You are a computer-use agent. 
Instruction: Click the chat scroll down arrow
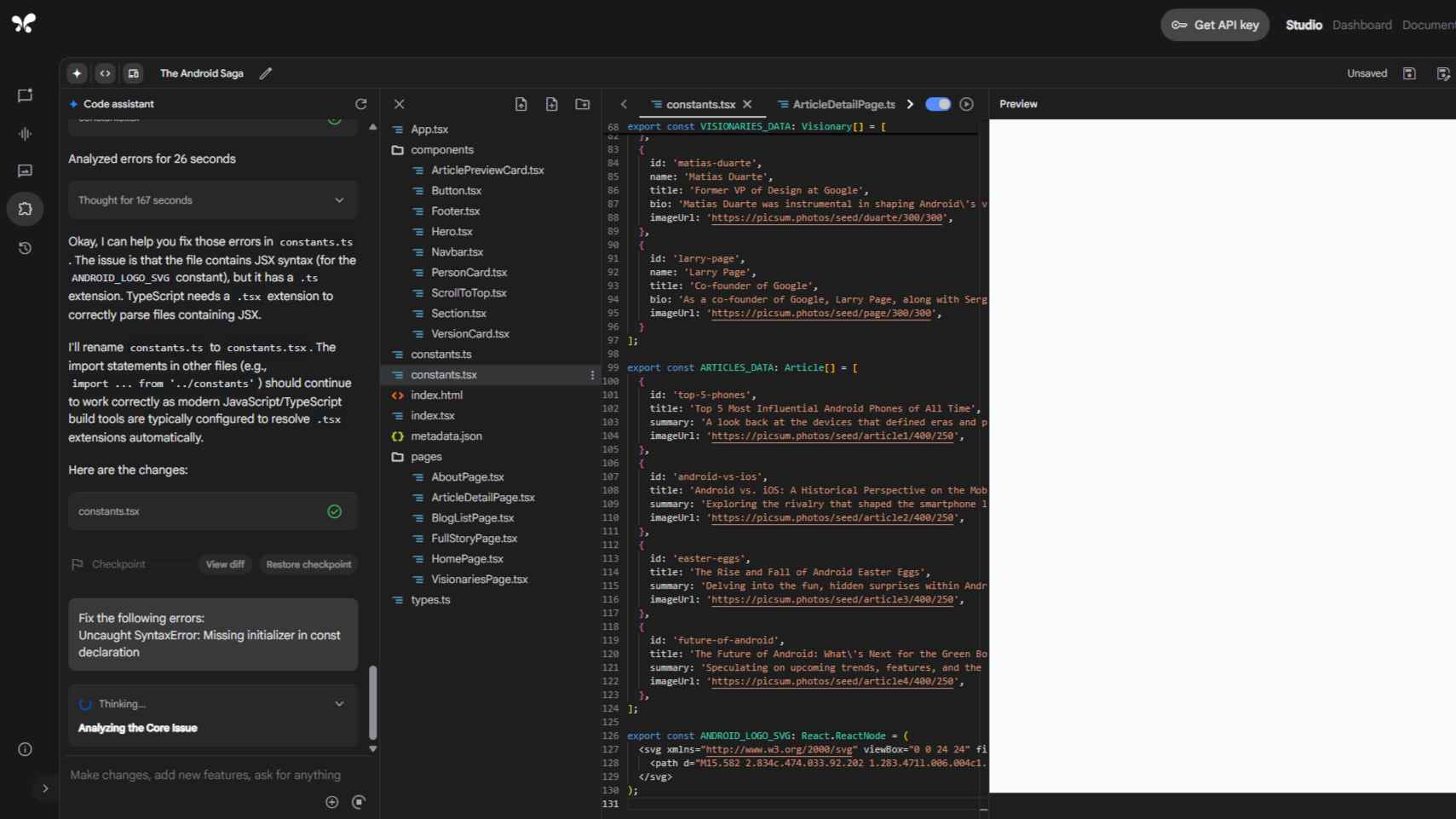tap(372, 749)
